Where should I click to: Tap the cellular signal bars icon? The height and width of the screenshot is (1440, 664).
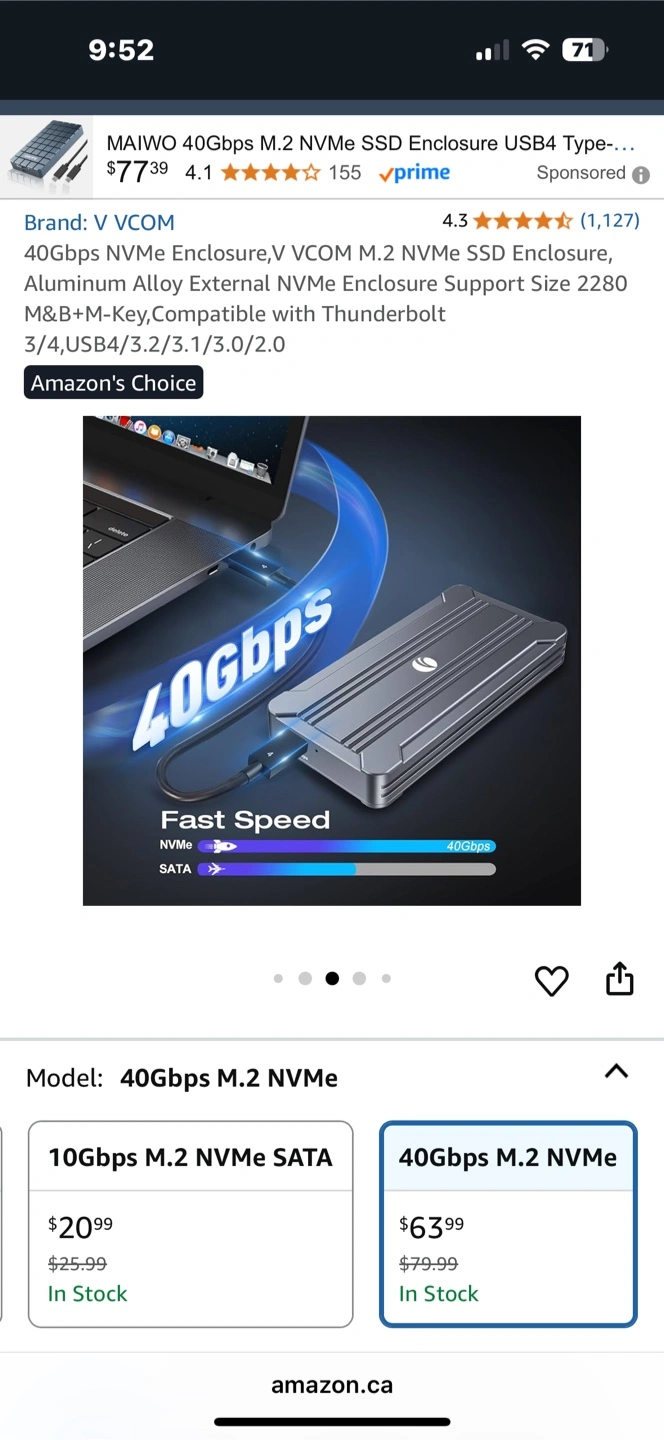[x=491, y=50]
